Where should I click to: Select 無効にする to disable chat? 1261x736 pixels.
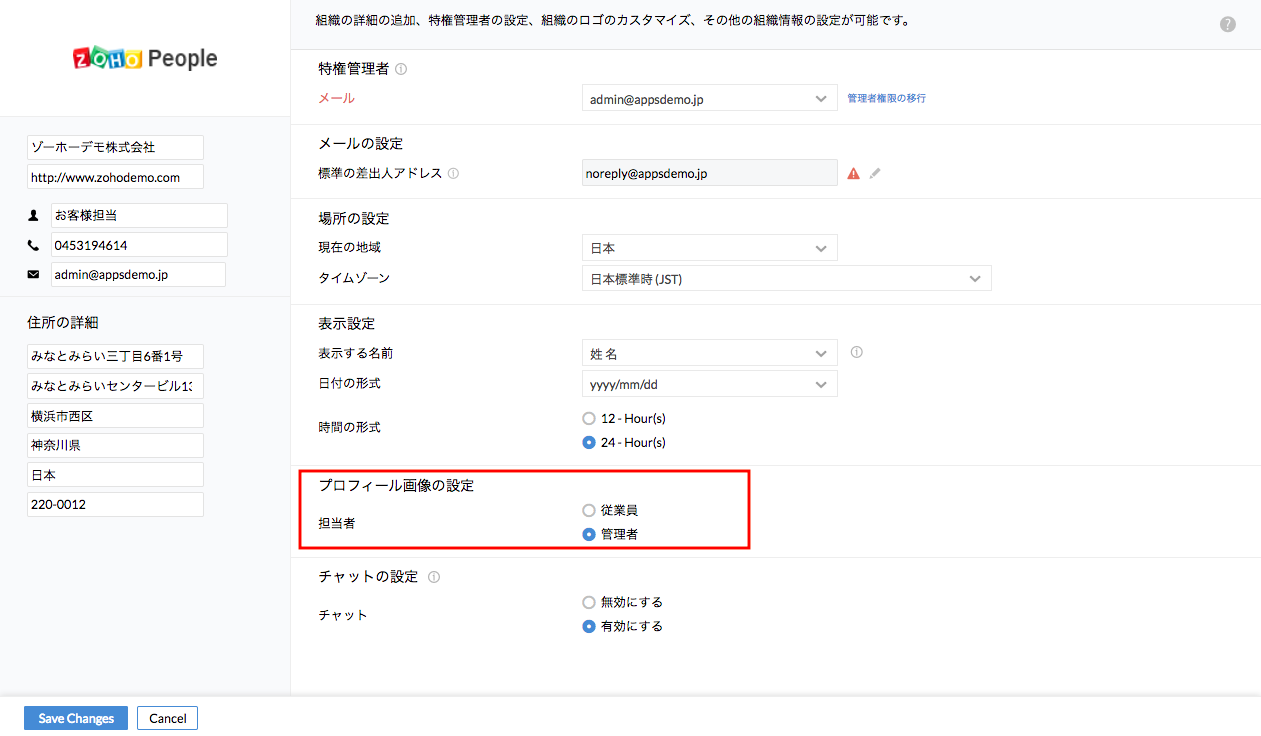(589, 602)
